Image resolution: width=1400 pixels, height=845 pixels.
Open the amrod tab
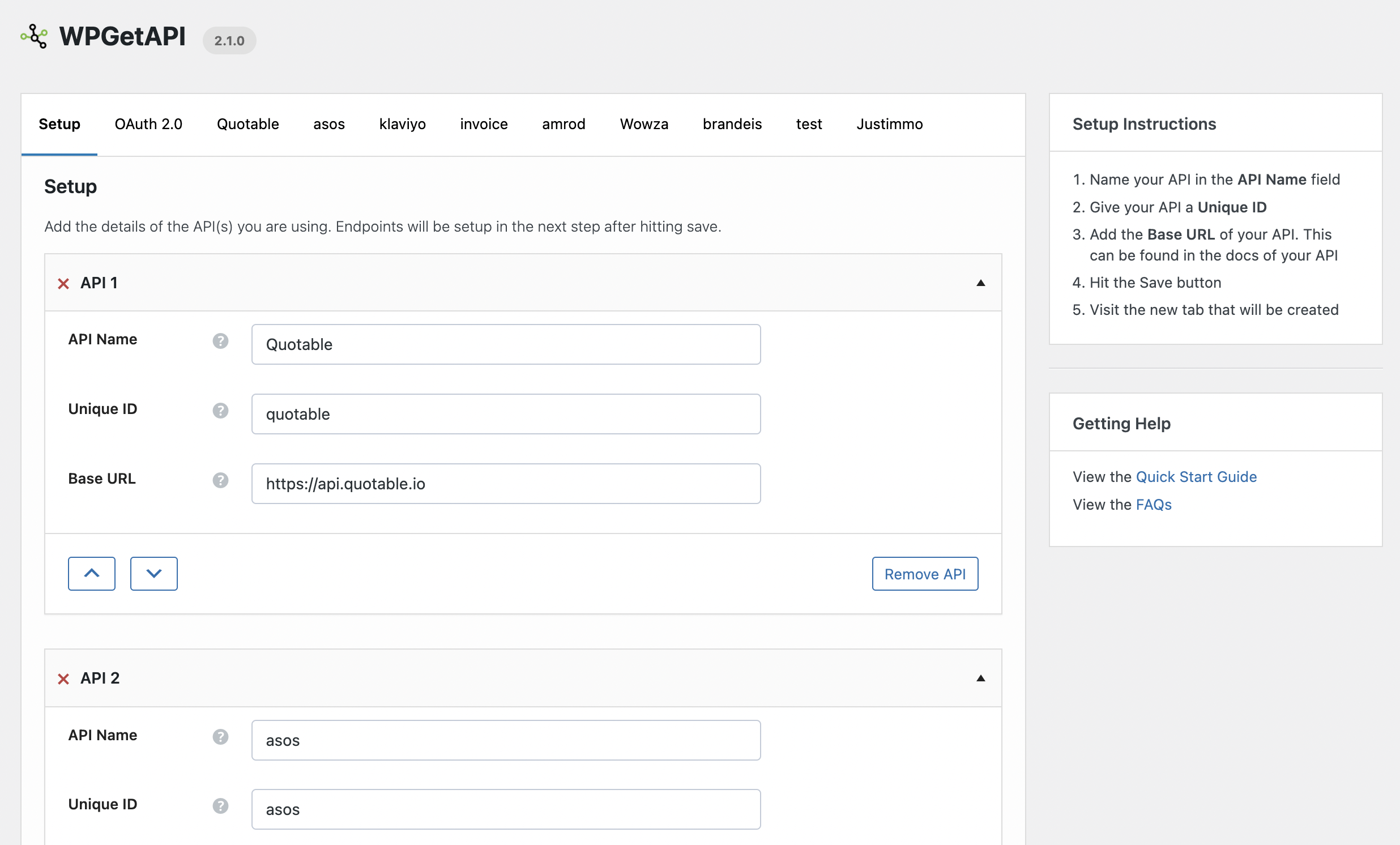pos(564,124)
